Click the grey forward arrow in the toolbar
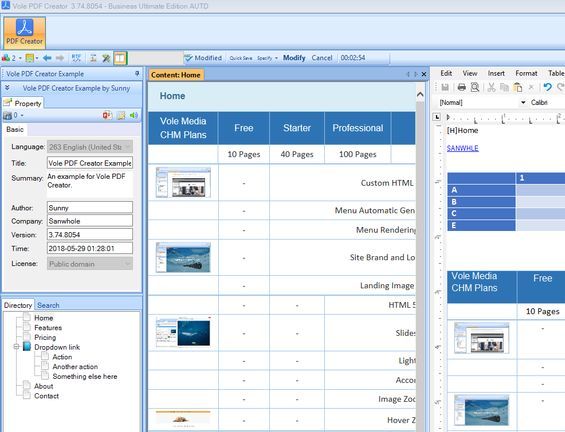Viewport: 565px width, 432px height. click(60, 58)
